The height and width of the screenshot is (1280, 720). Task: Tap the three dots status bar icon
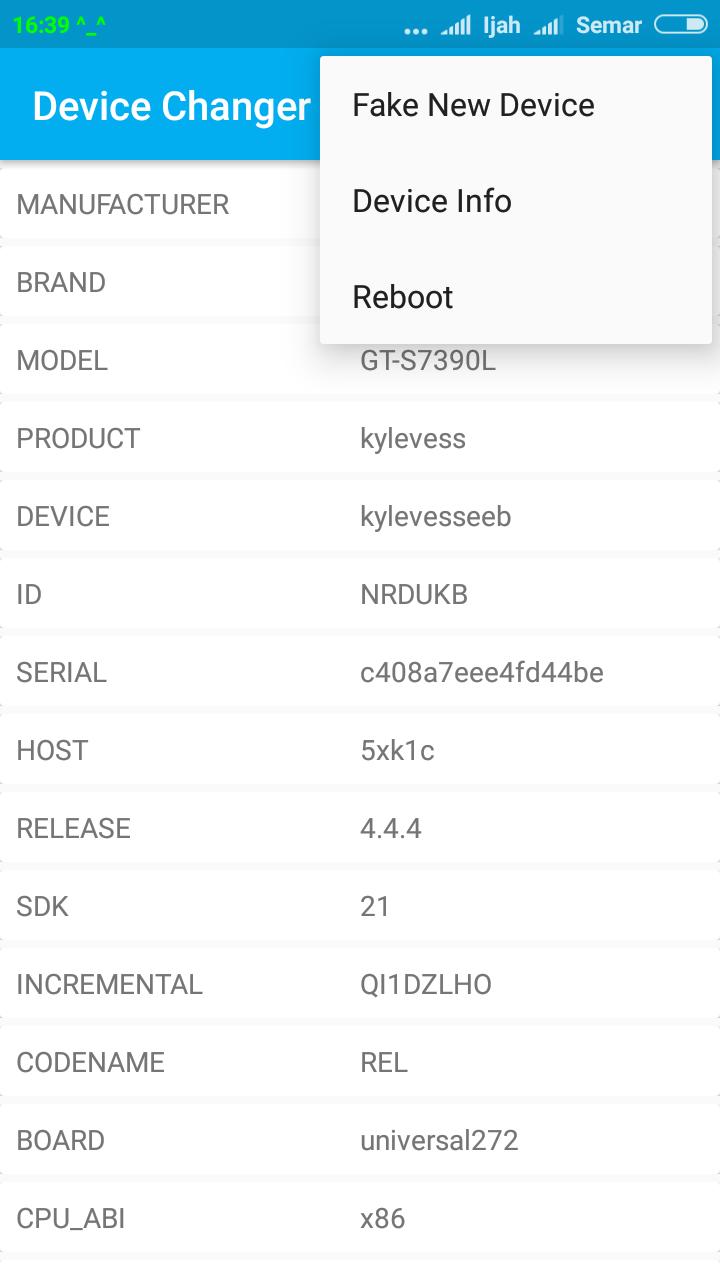click(x=416, y=31)
